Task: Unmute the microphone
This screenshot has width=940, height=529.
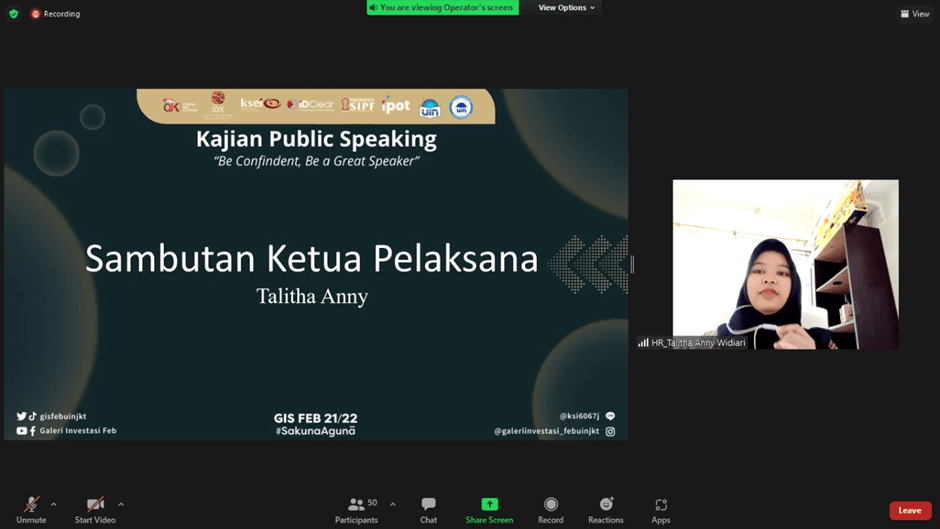Action: 31,510
